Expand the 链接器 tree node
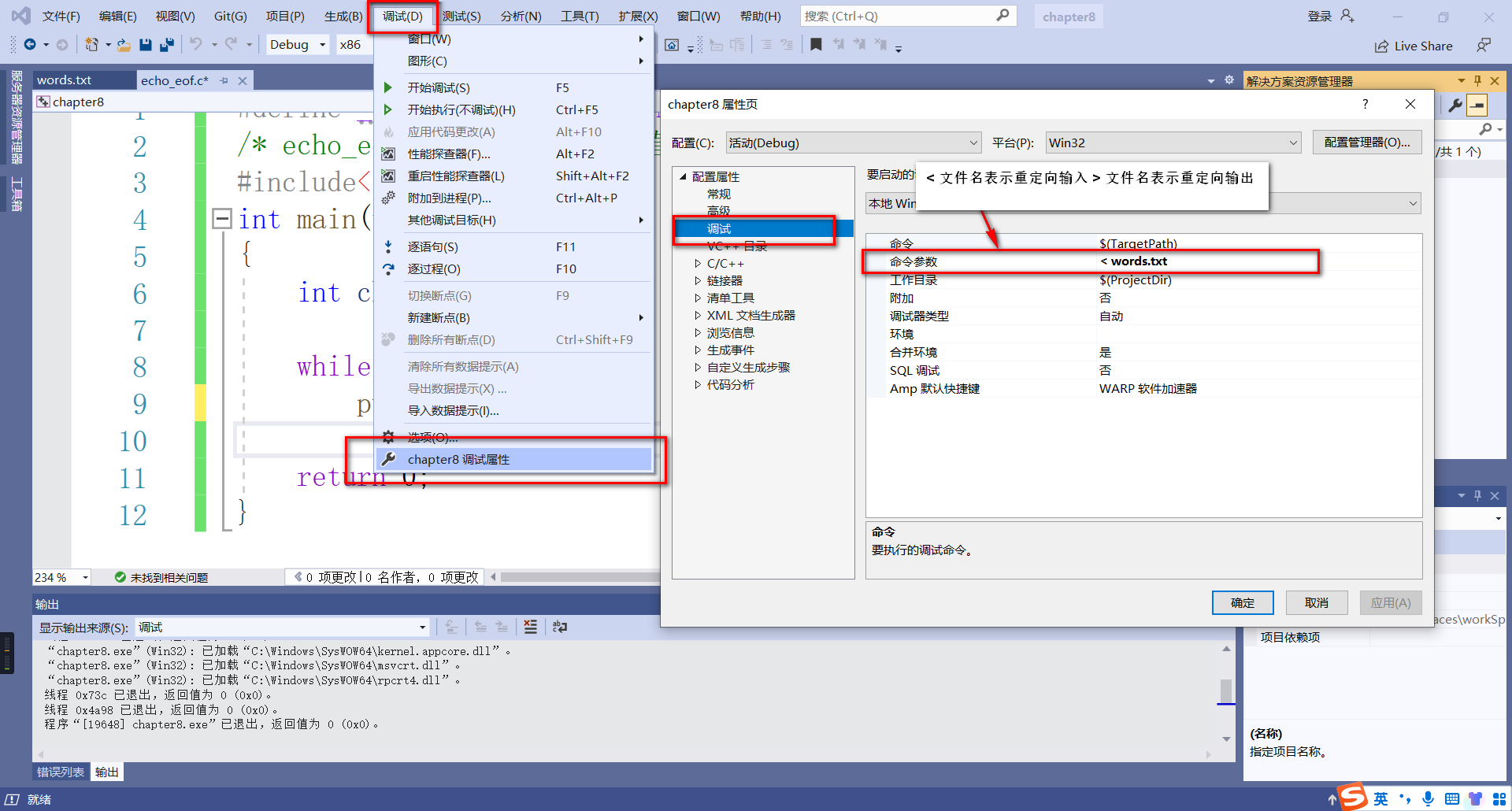 coord(698,281)
